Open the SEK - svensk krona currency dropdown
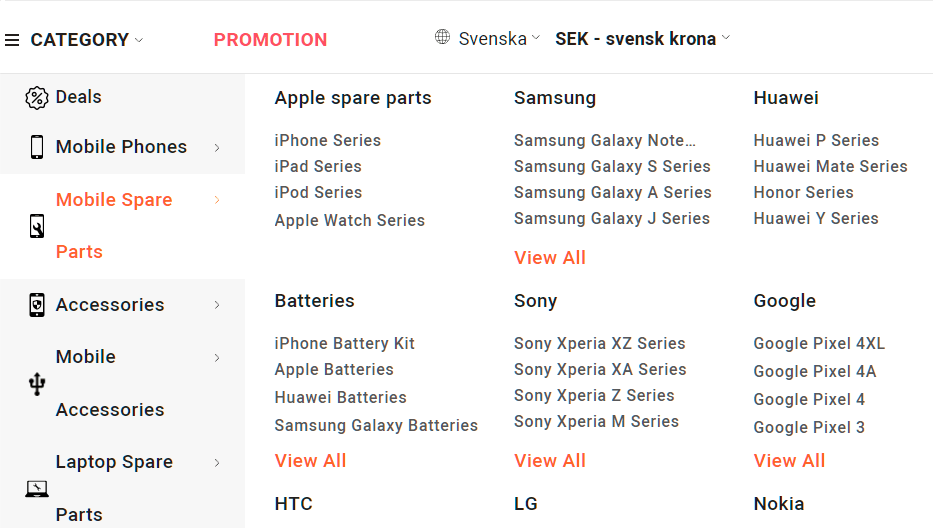The height and width of the screenshot is (529, 934). pyautogui.click(x=642, y=39)
